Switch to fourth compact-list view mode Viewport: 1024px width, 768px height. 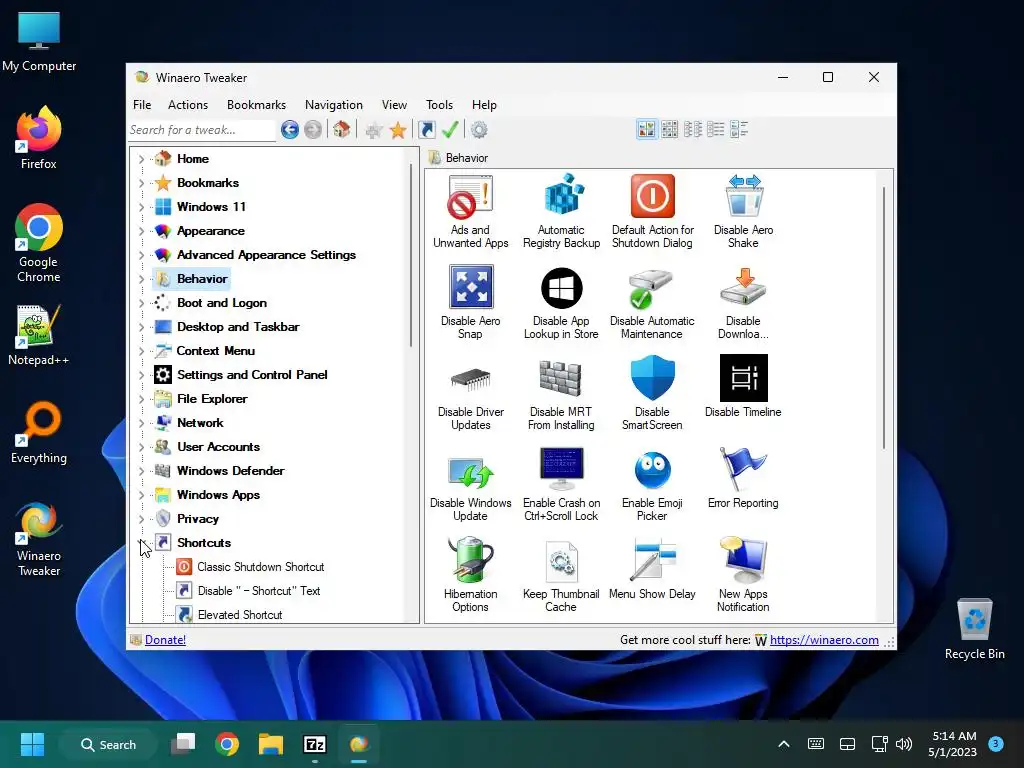click(716, 129)
